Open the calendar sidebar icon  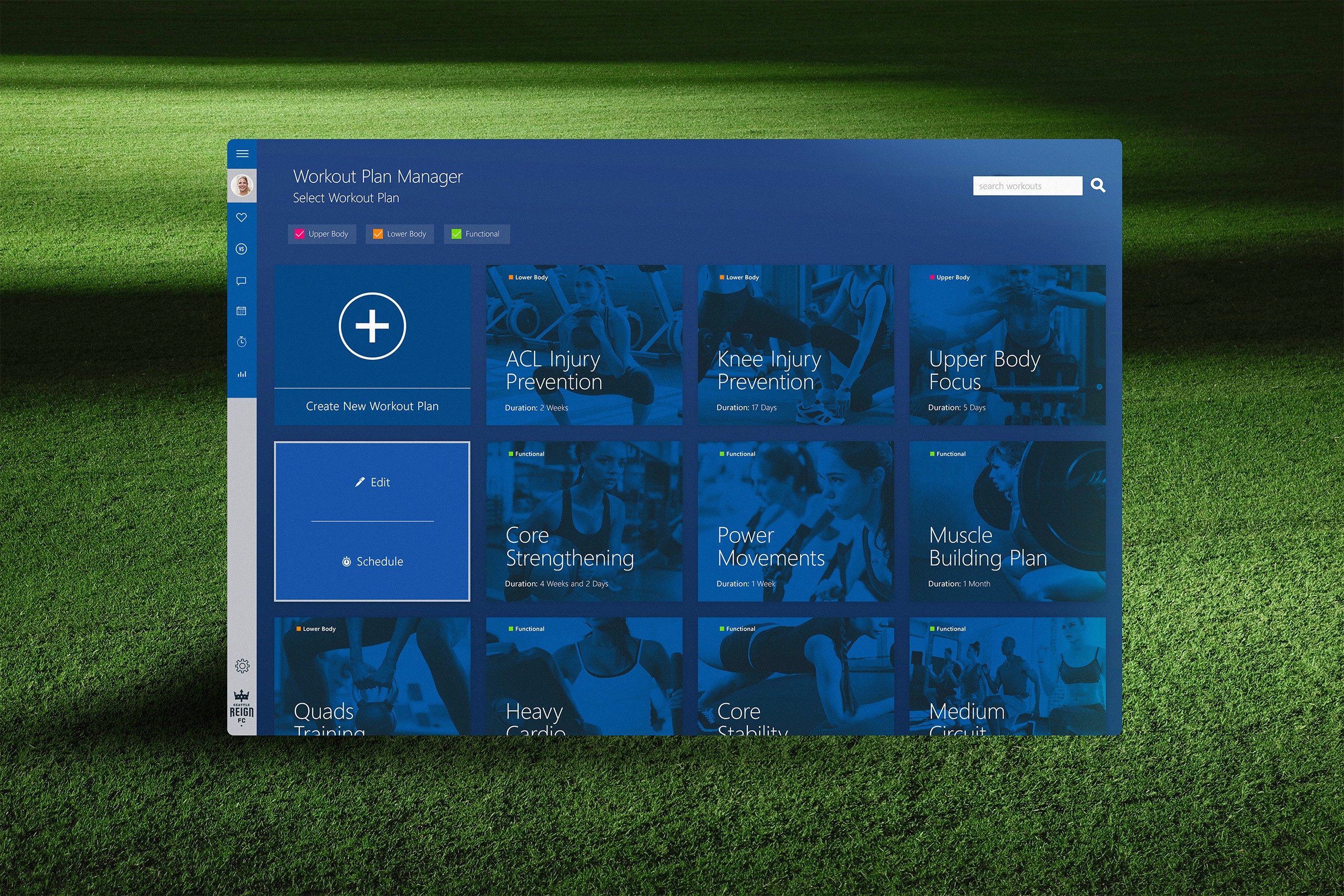[x=242, y=311]
